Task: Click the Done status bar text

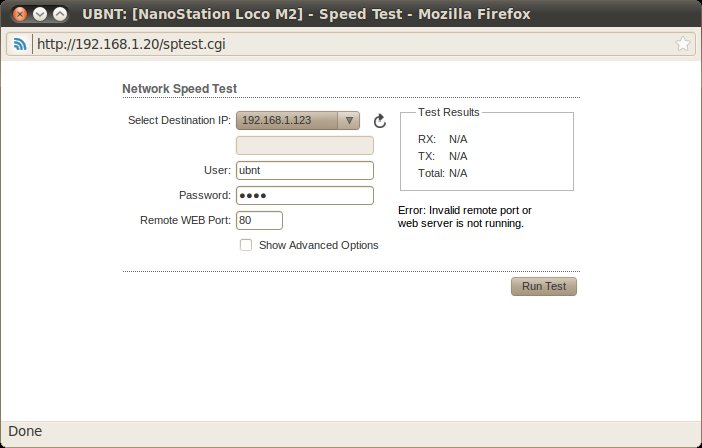Action: coord(25,432)
